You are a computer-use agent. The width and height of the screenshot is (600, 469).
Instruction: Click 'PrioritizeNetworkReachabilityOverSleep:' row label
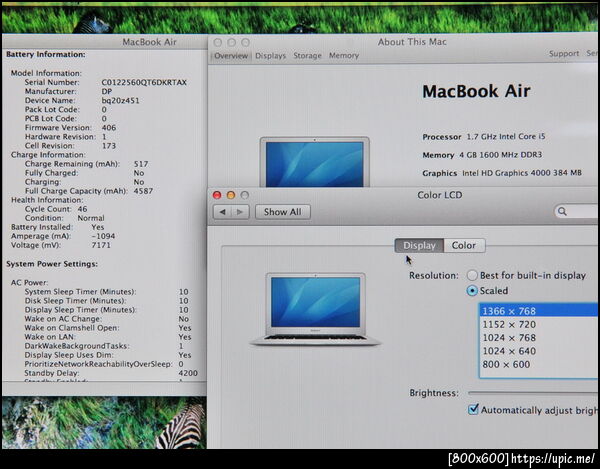[x=98, y=364]
